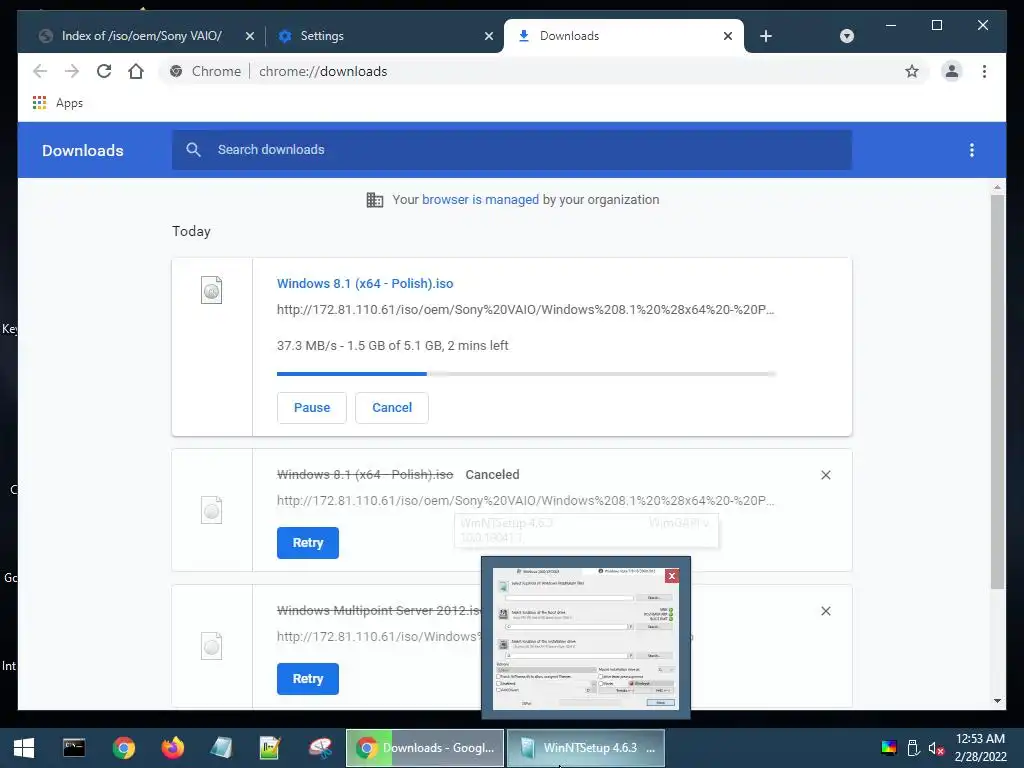Retry the Windows Multipoint Server 2012 download
1024x768 pixels.
[x=308, y=679]
